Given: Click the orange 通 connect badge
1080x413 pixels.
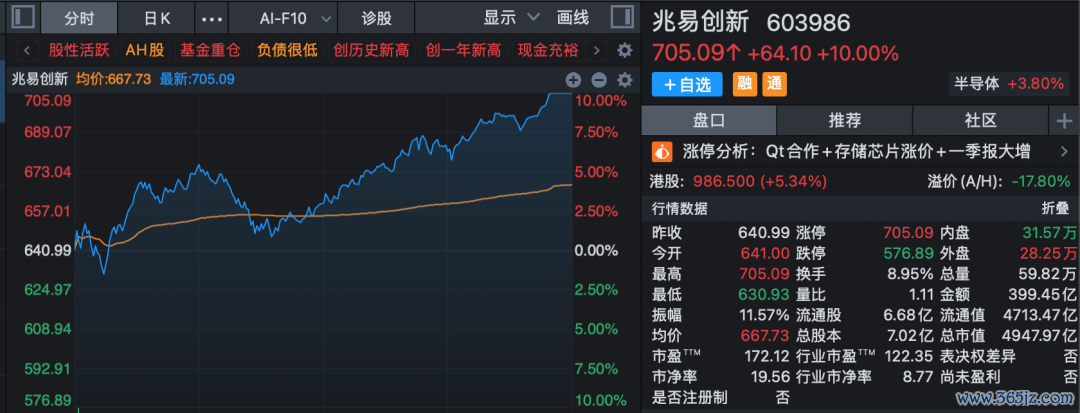Looking at the screenshot, I should [x=774, y=84].
